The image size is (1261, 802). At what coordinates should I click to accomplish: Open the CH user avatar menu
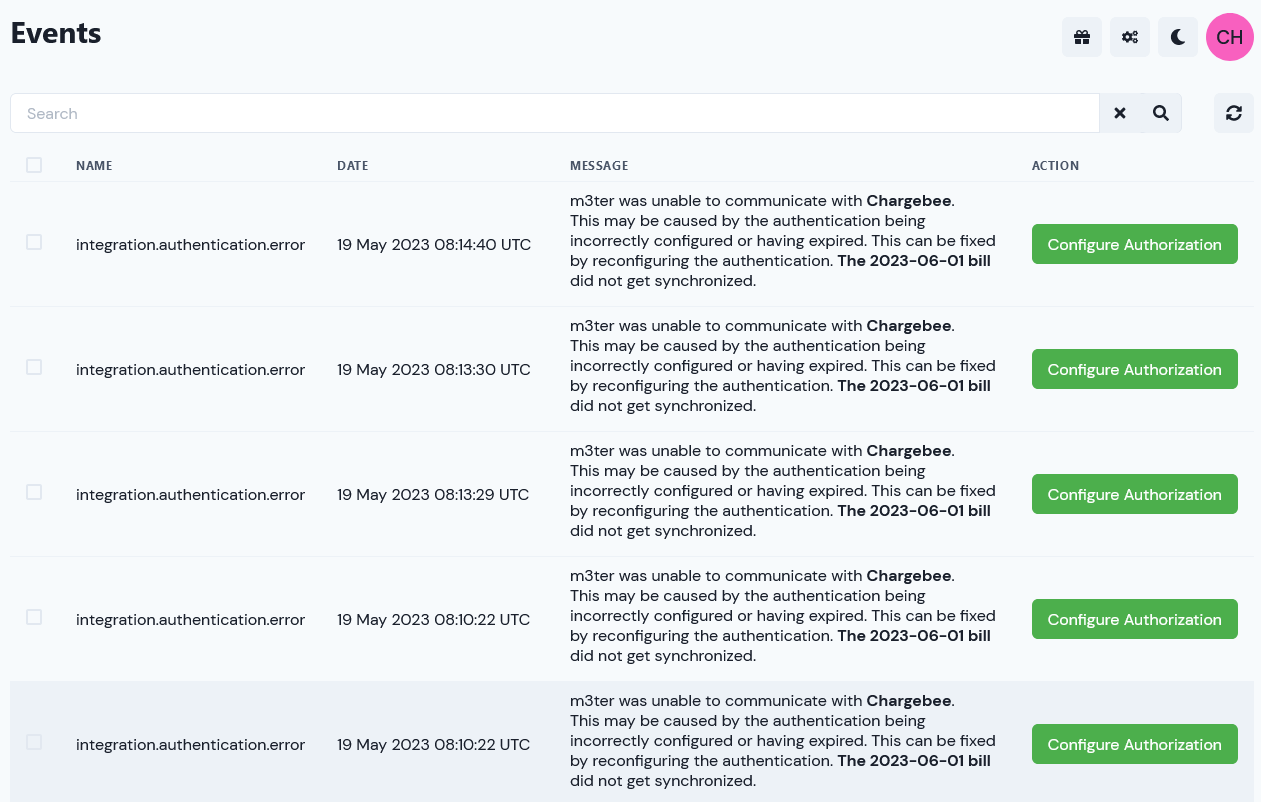pos(1230,37)
